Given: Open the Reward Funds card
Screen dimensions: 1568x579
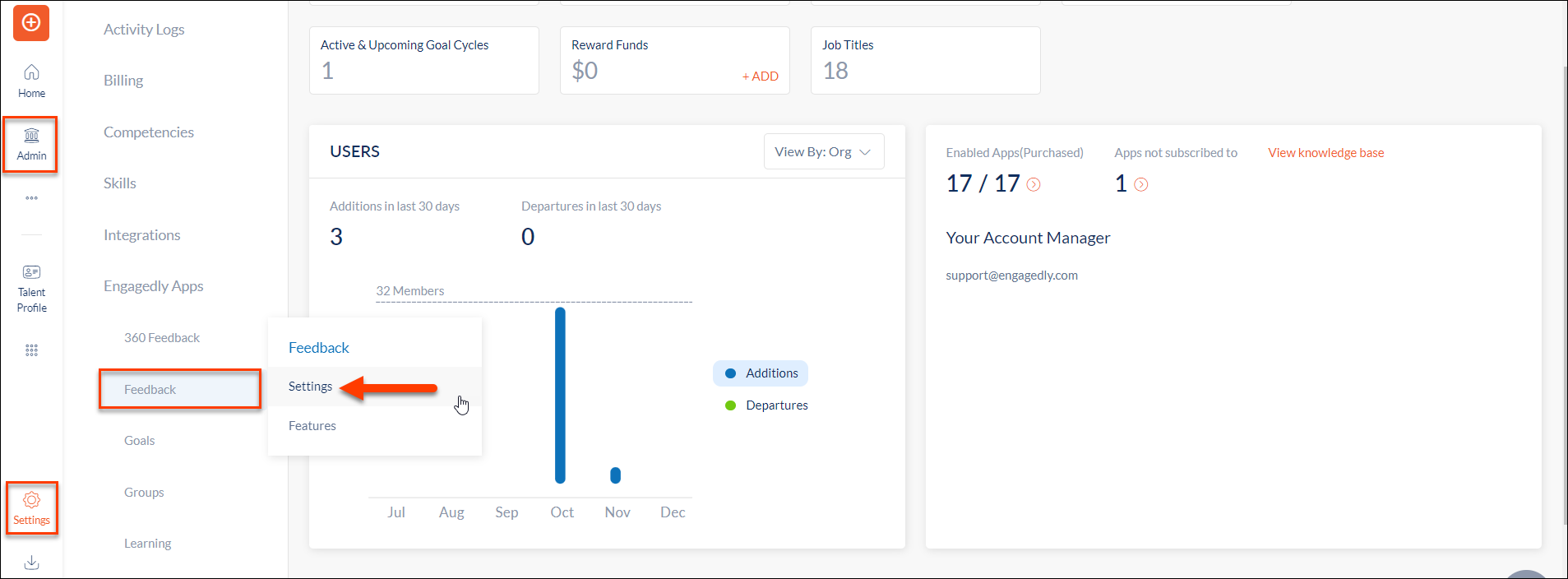Looking at the screenshot, I should 675,61.
